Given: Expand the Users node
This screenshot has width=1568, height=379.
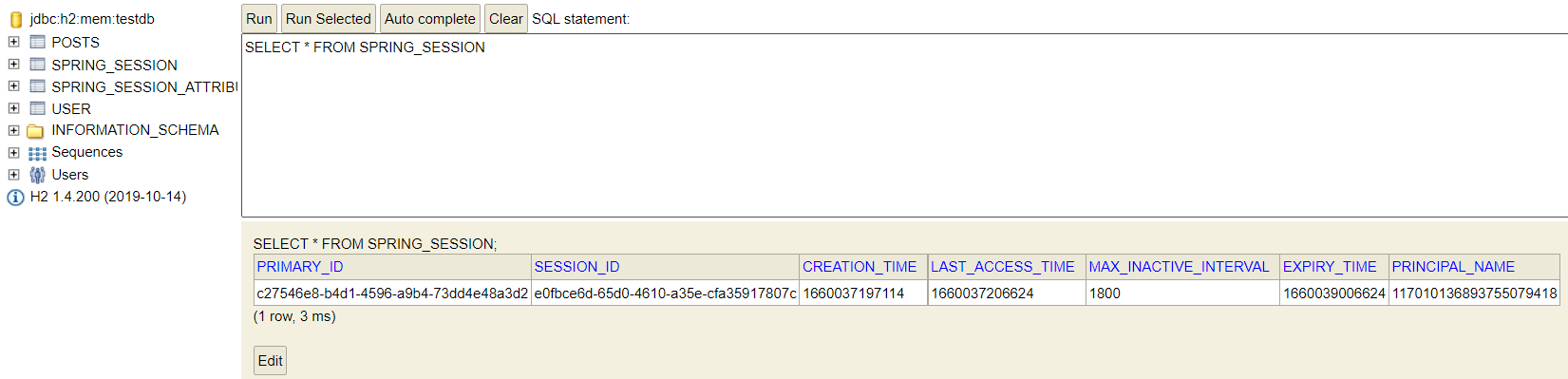Looking at the screenshot, I should click(13, 175).
